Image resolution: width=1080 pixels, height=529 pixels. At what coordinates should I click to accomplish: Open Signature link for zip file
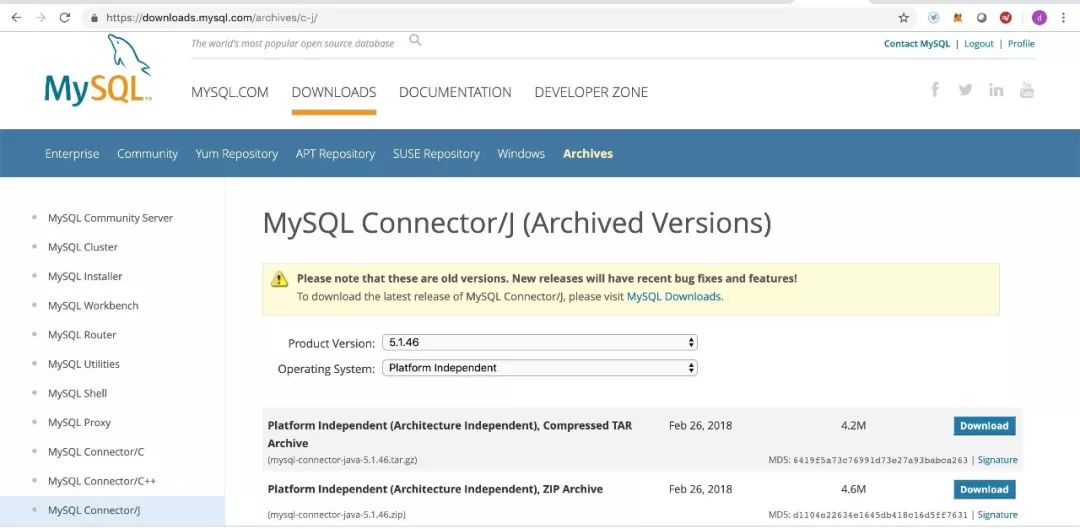[x=997, y=515]
